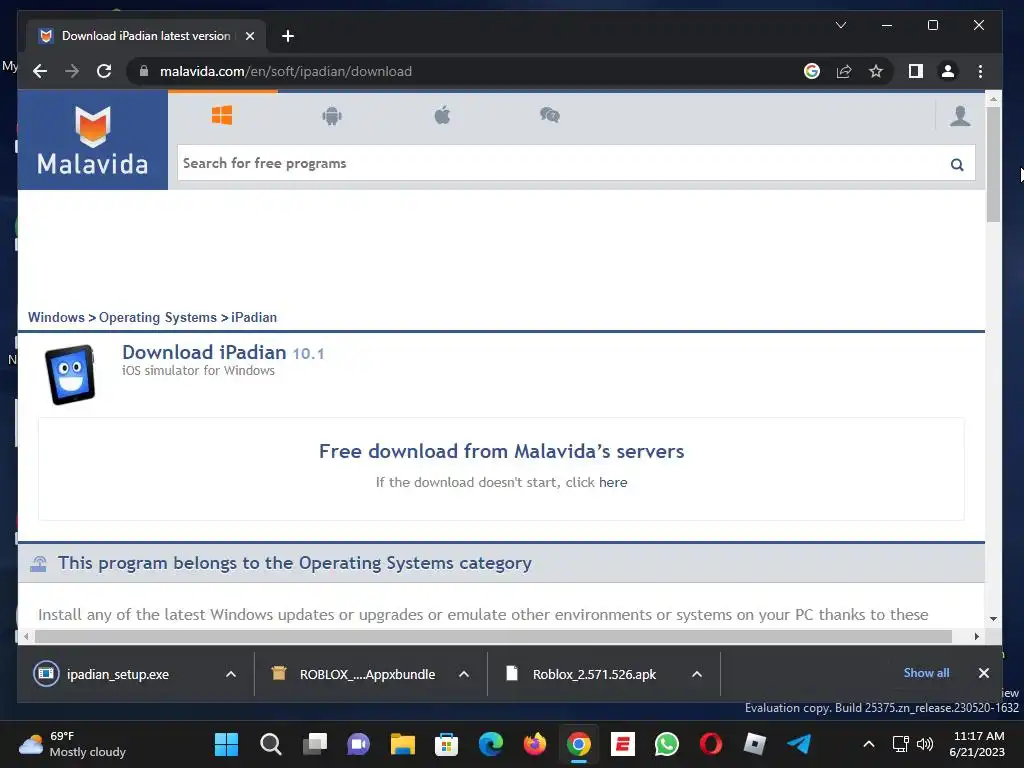Click the Download iPadian heading link
This screenshot has height=768, width=1024.
click(x=204, y=353)
